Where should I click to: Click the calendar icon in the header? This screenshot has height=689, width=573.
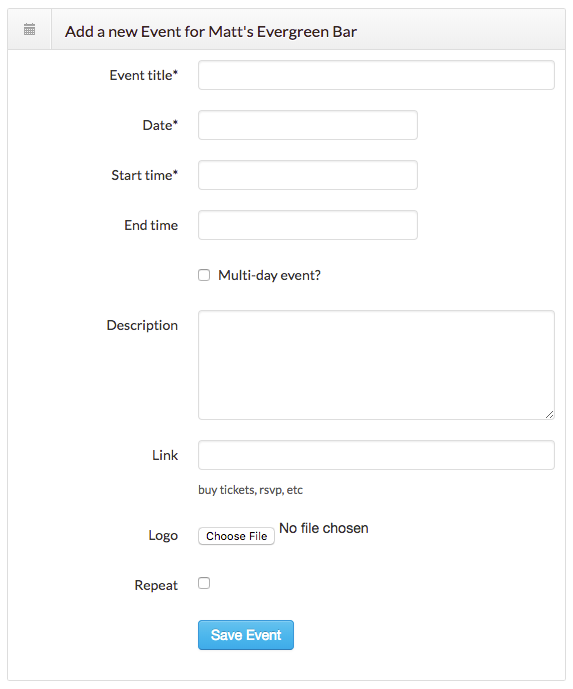tap(29, 30)
